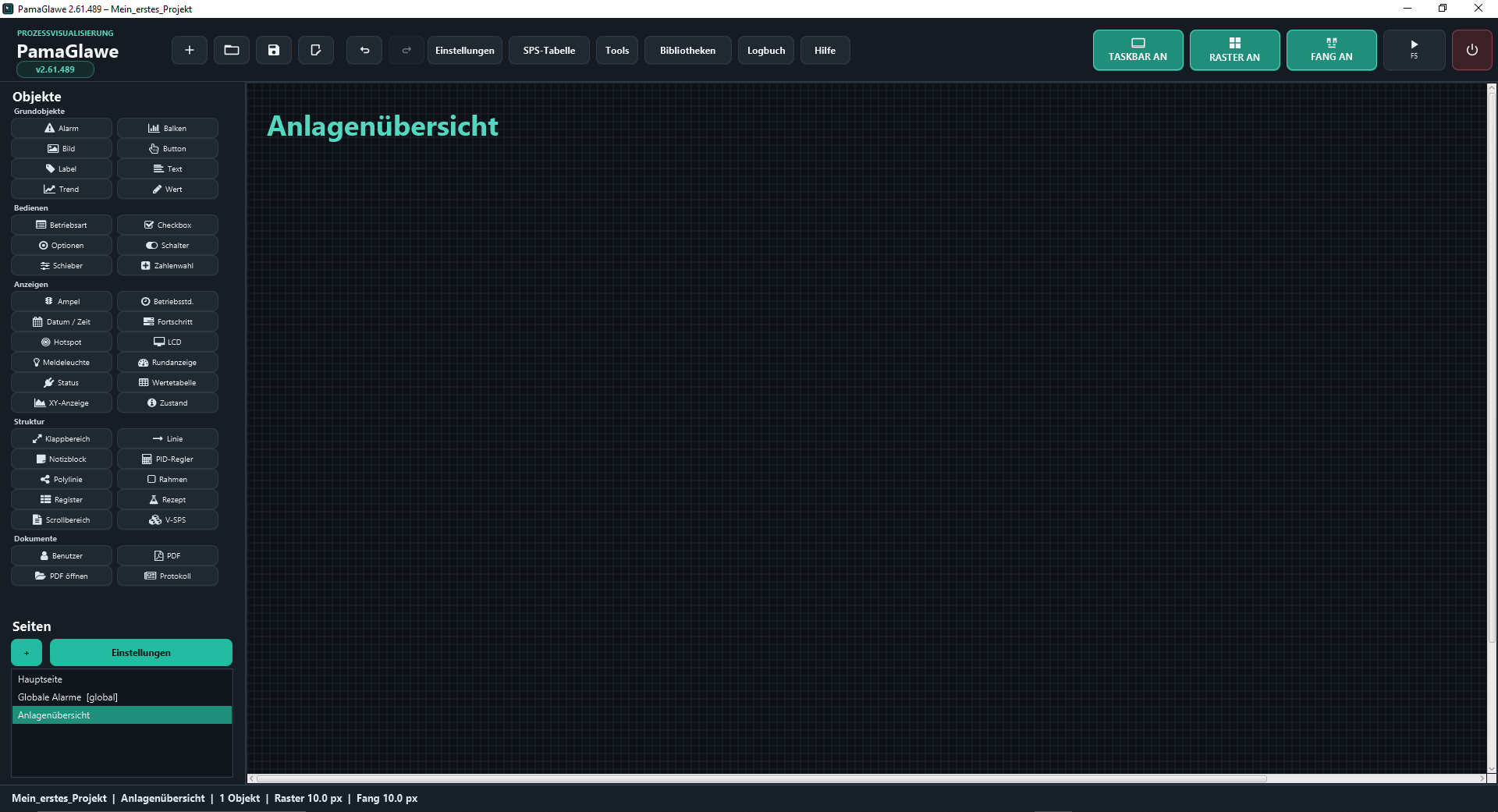Viewport: 1498px width, 812px height.
Task: Click the redo arrow icon
Action: (406, 50)
